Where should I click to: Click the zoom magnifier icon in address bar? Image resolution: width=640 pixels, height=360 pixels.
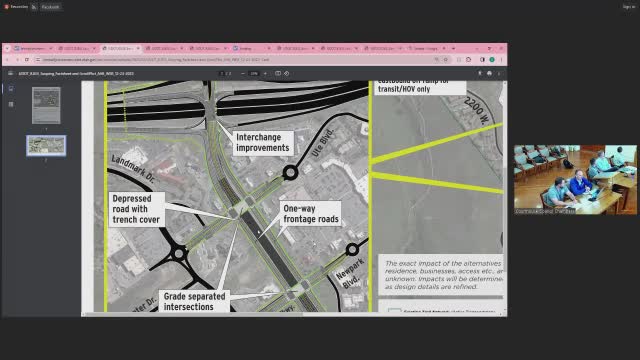pos(437,60)
